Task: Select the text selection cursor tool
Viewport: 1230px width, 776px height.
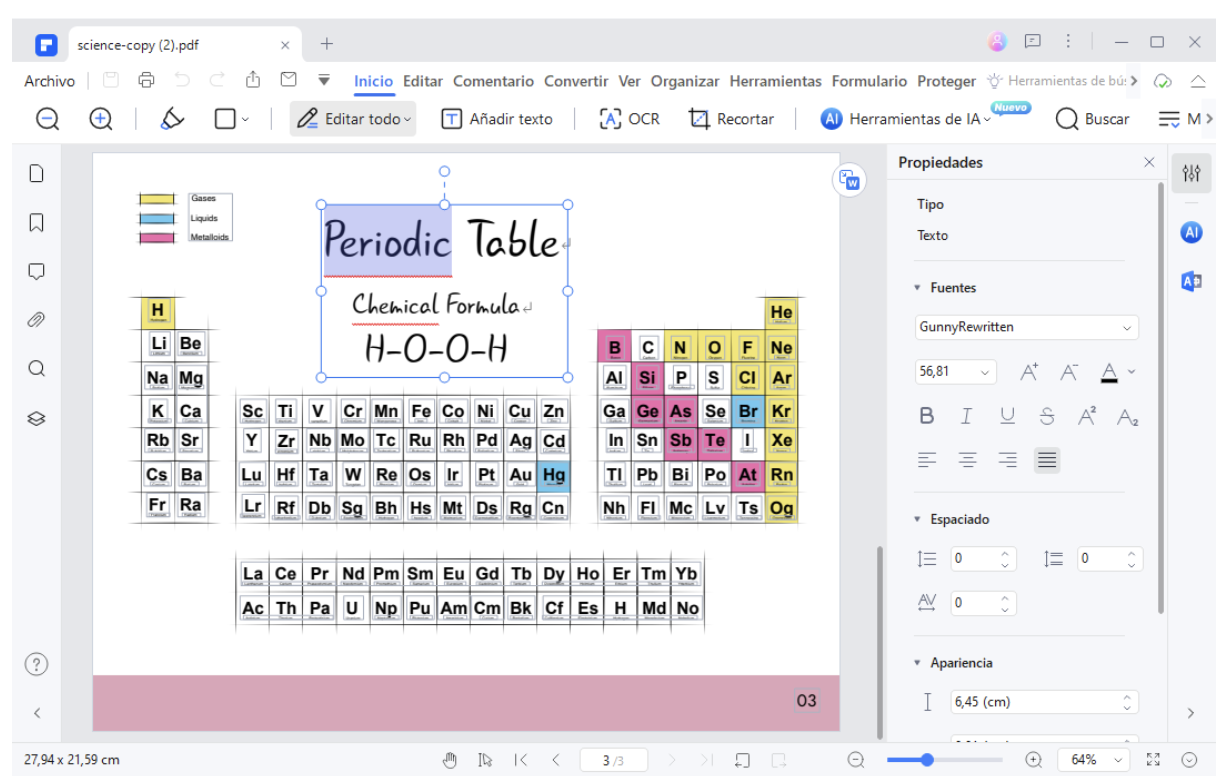Action: tap(485, 760)
